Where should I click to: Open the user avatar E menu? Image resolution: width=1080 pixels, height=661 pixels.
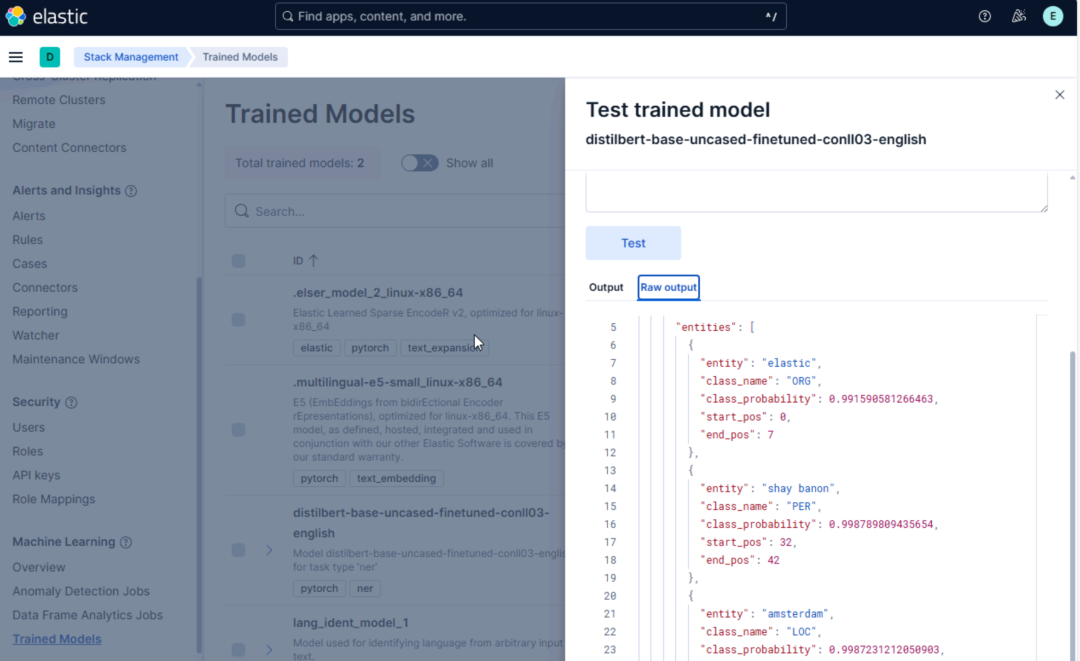[x=1052, y=17]
